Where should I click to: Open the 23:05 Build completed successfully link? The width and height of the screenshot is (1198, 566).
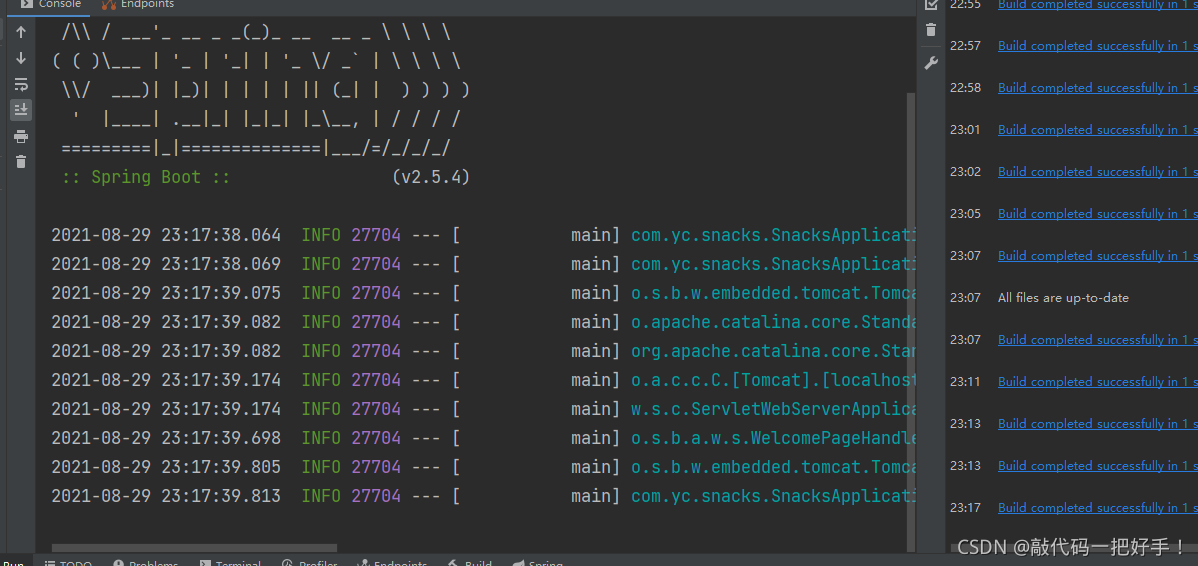[x=1098, y=214]
